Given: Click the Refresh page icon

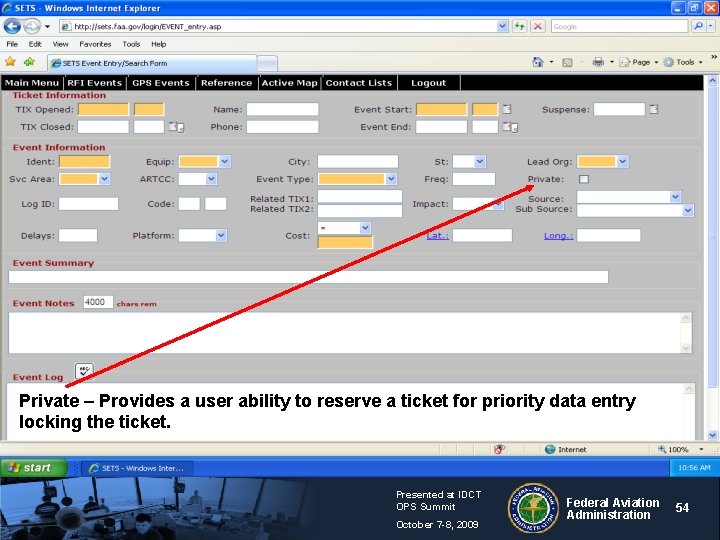Looking at the screenshot, I should tap(519, 26).
